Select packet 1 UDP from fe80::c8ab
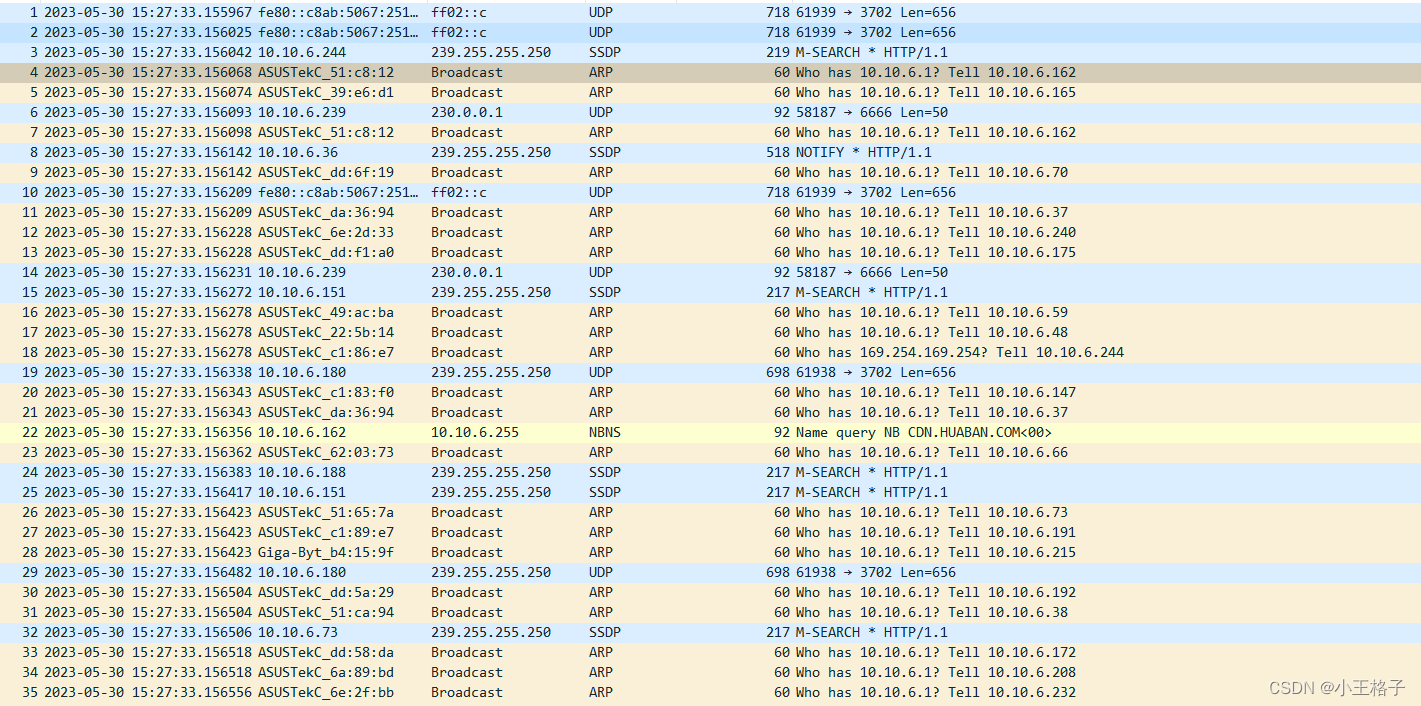 [710, 12]
